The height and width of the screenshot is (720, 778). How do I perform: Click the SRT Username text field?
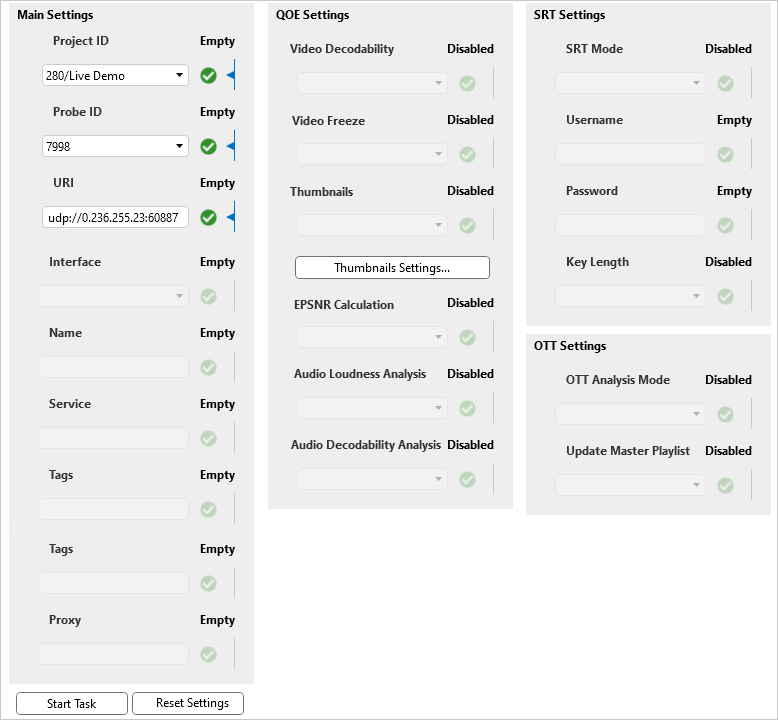click(x=630, y=154)
